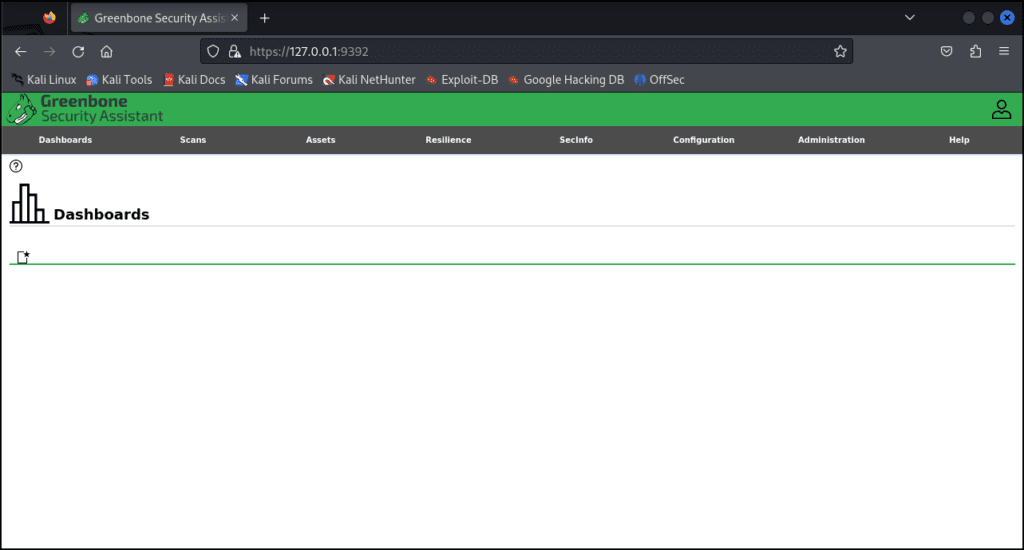Screen dimensions: 1024x550
Task: Open the SecInfo menu
Action: click(576, 140)
